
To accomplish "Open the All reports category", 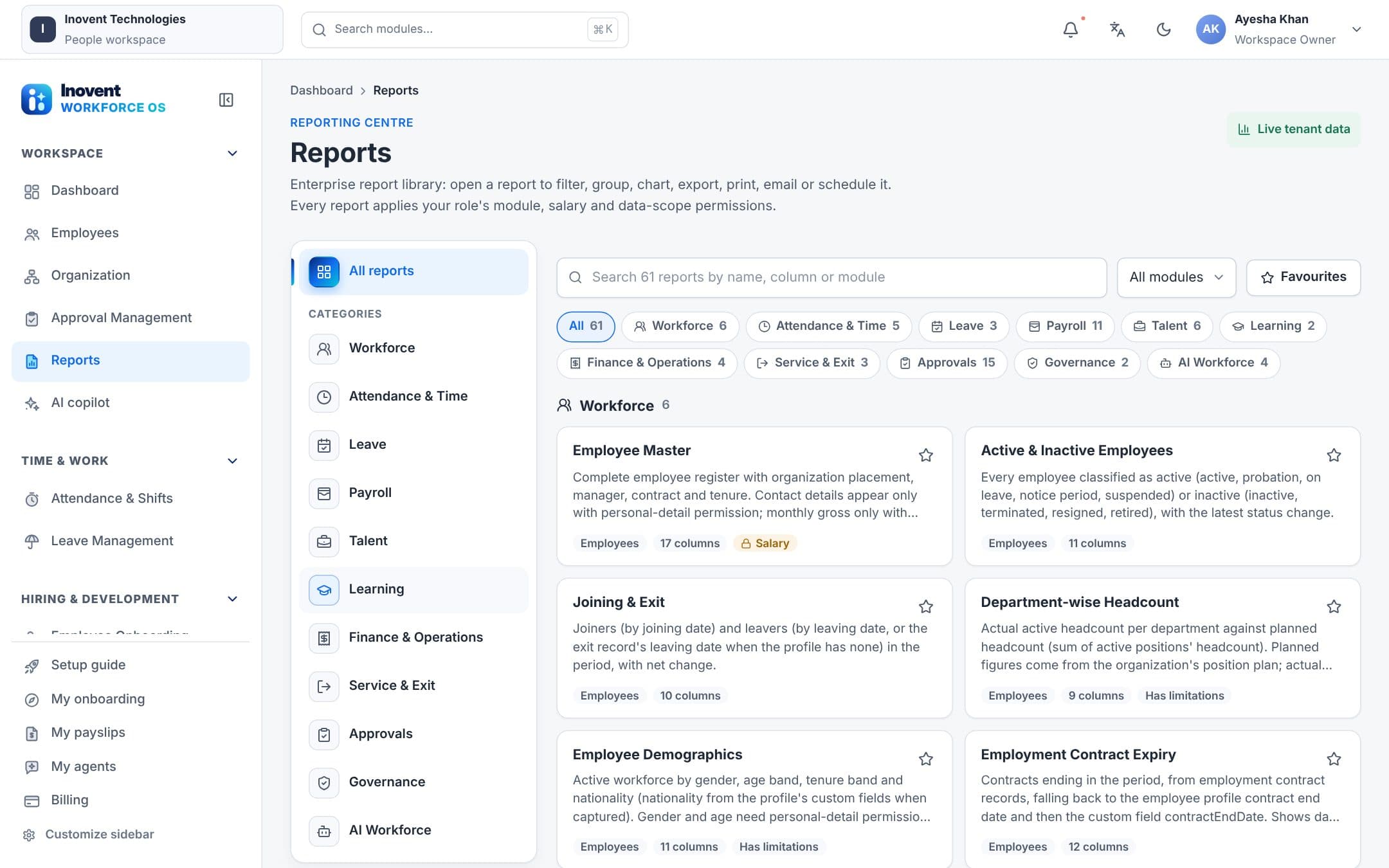I will (413, 272).
